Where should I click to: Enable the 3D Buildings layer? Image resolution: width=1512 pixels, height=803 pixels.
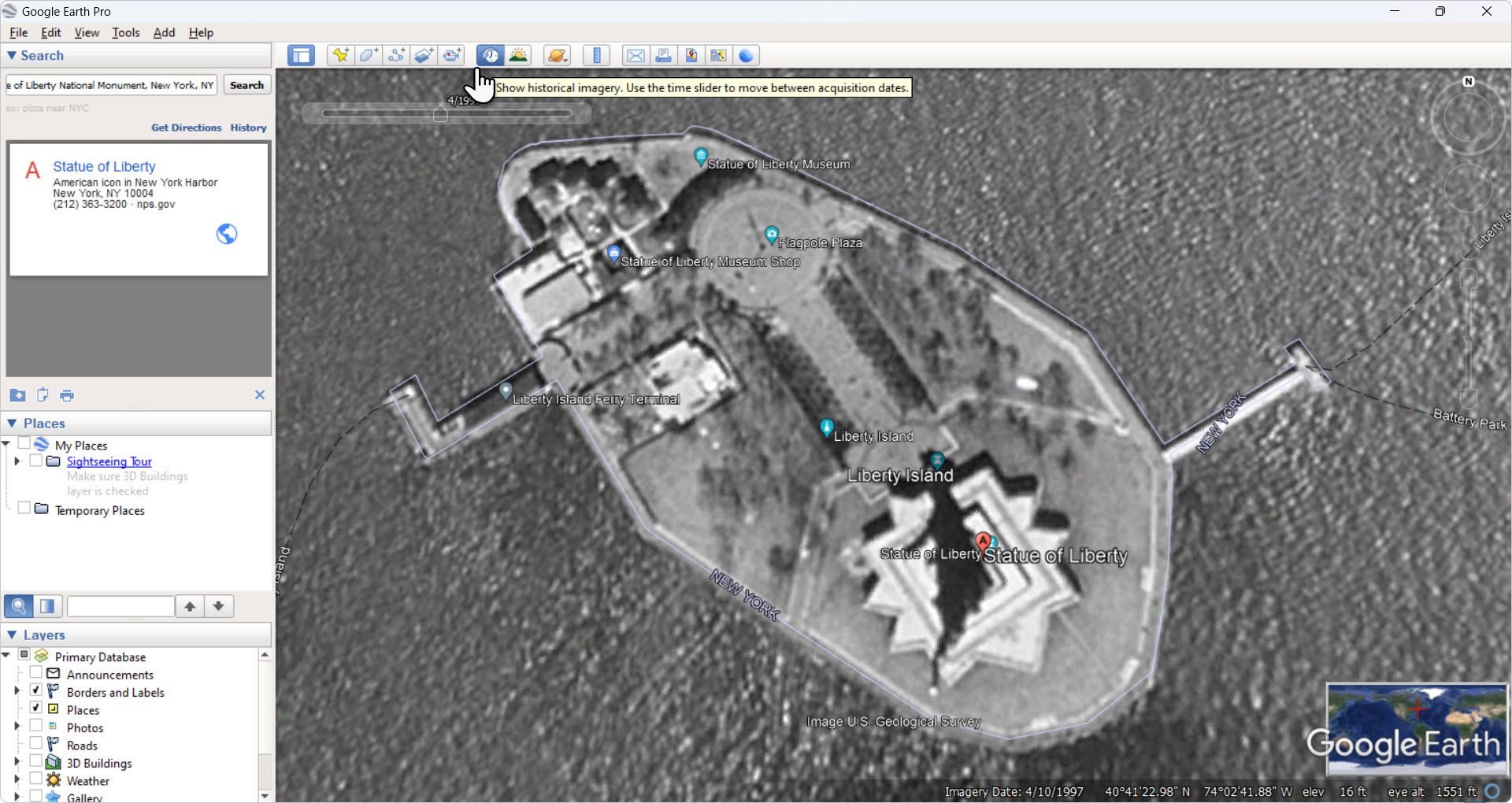36,762
